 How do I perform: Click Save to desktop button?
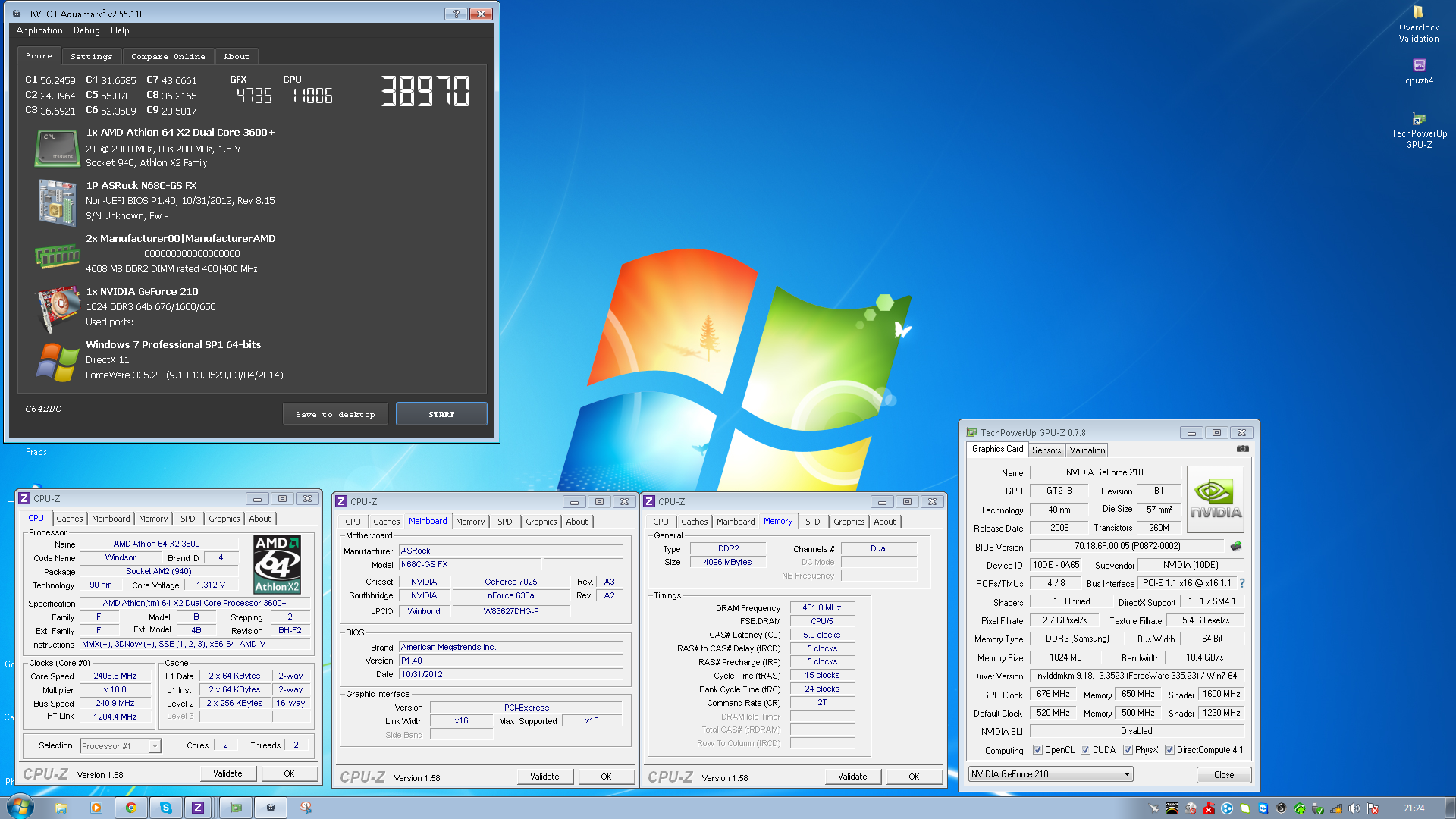(335, 414)
